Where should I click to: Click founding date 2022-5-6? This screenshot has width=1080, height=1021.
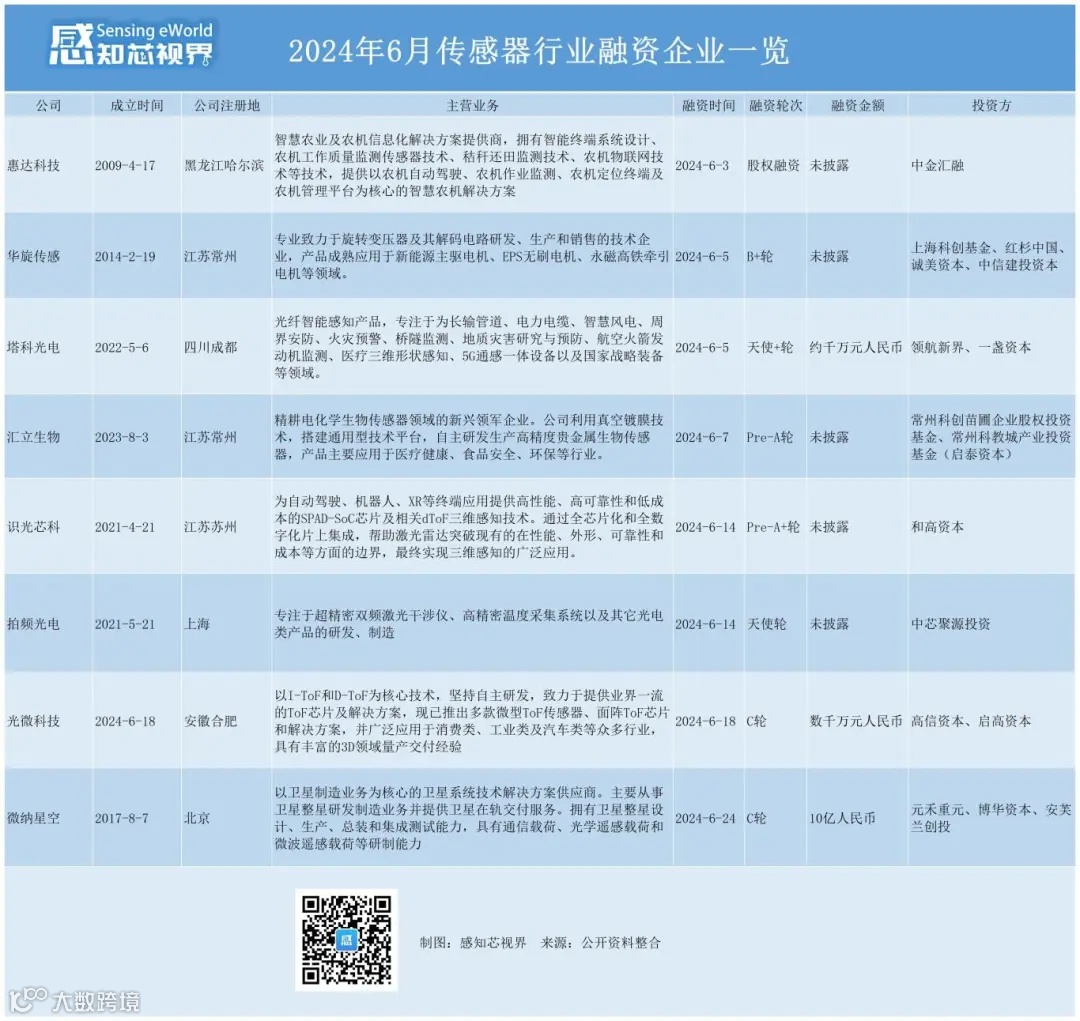click(121, 347)
